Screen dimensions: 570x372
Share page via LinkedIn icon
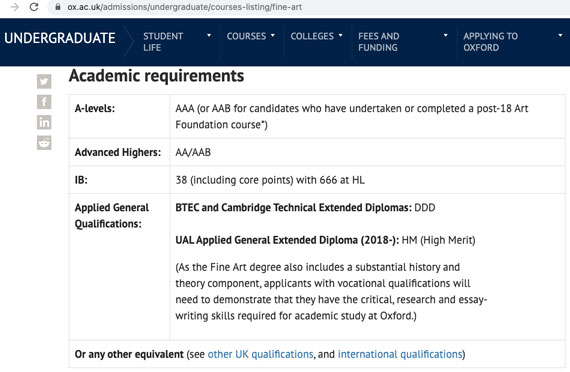(44, 122)
